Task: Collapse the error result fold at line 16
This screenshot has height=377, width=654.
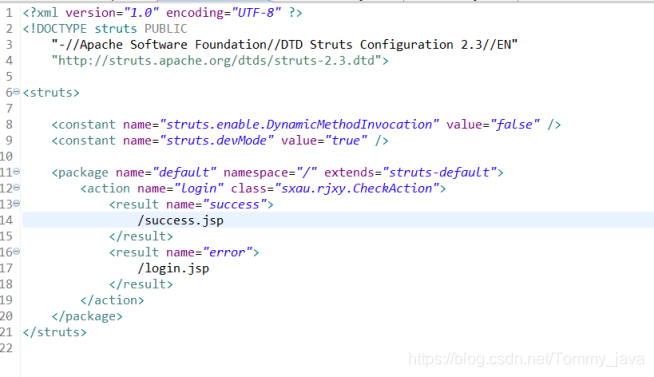Action: tap(16, 251)
